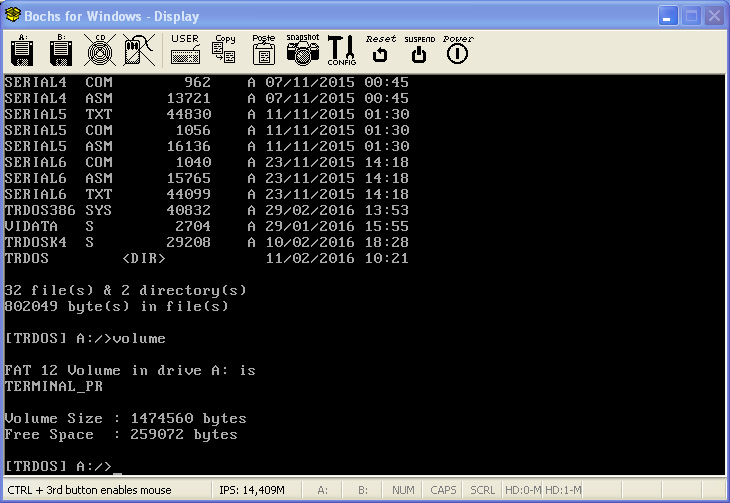The height and width of the screenshot is (503, 730).
Task: Click the Suspend button
Action: tap(419, 50)
